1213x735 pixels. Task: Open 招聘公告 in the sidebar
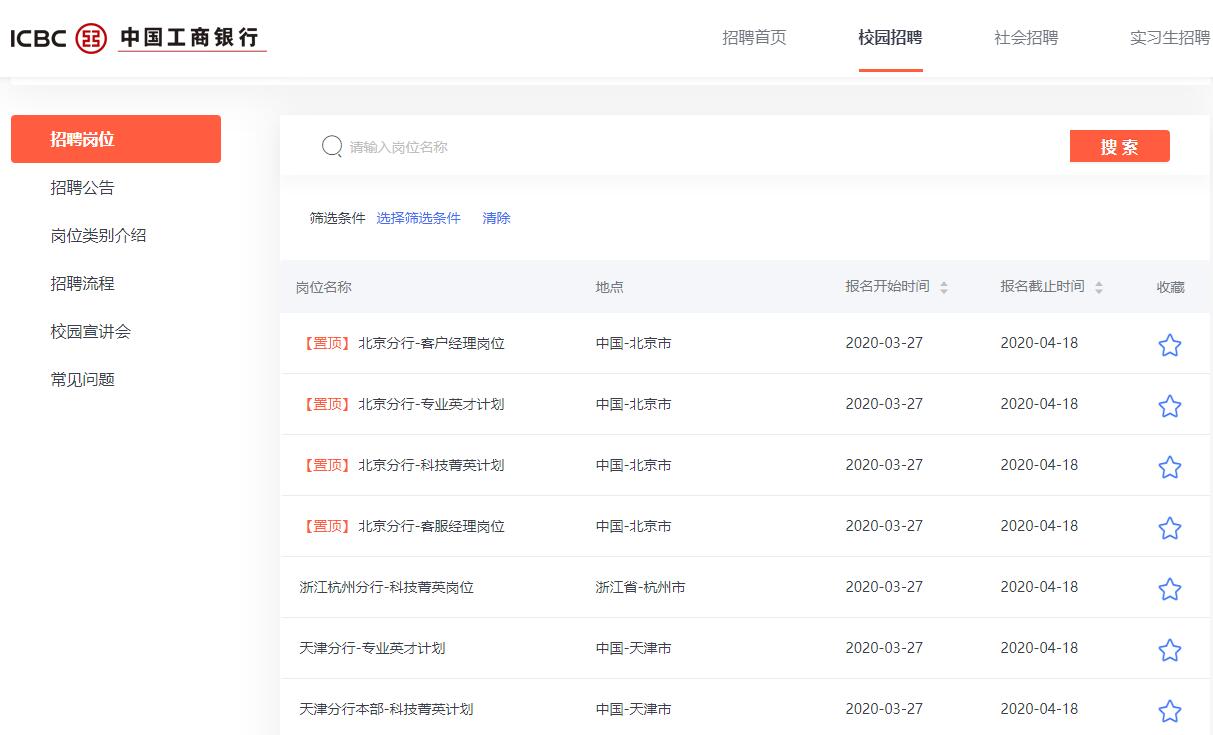click(x=83, y=188)
